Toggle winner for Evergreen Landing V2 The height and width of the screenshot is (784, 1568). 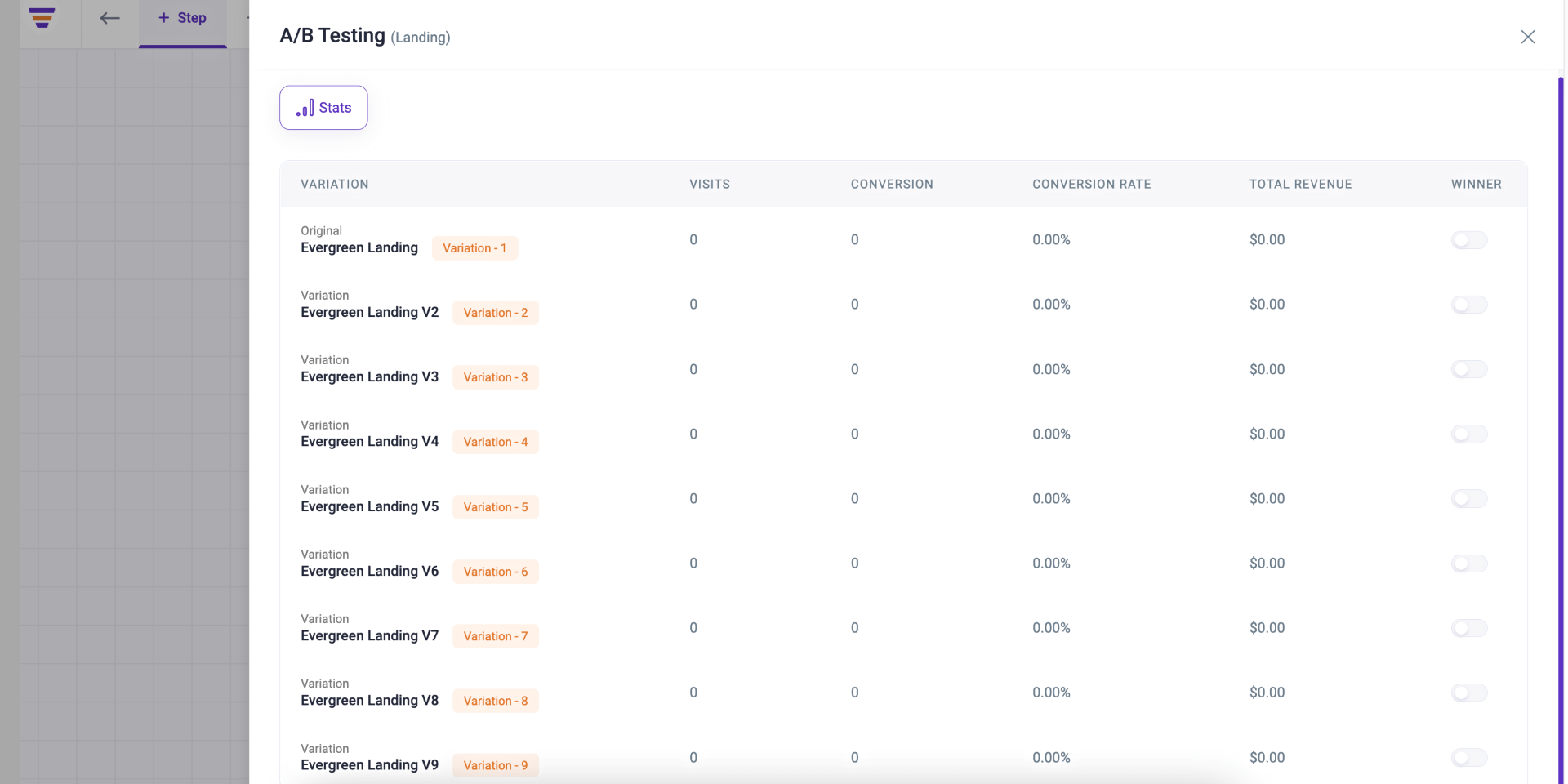tap(1469, 305)
